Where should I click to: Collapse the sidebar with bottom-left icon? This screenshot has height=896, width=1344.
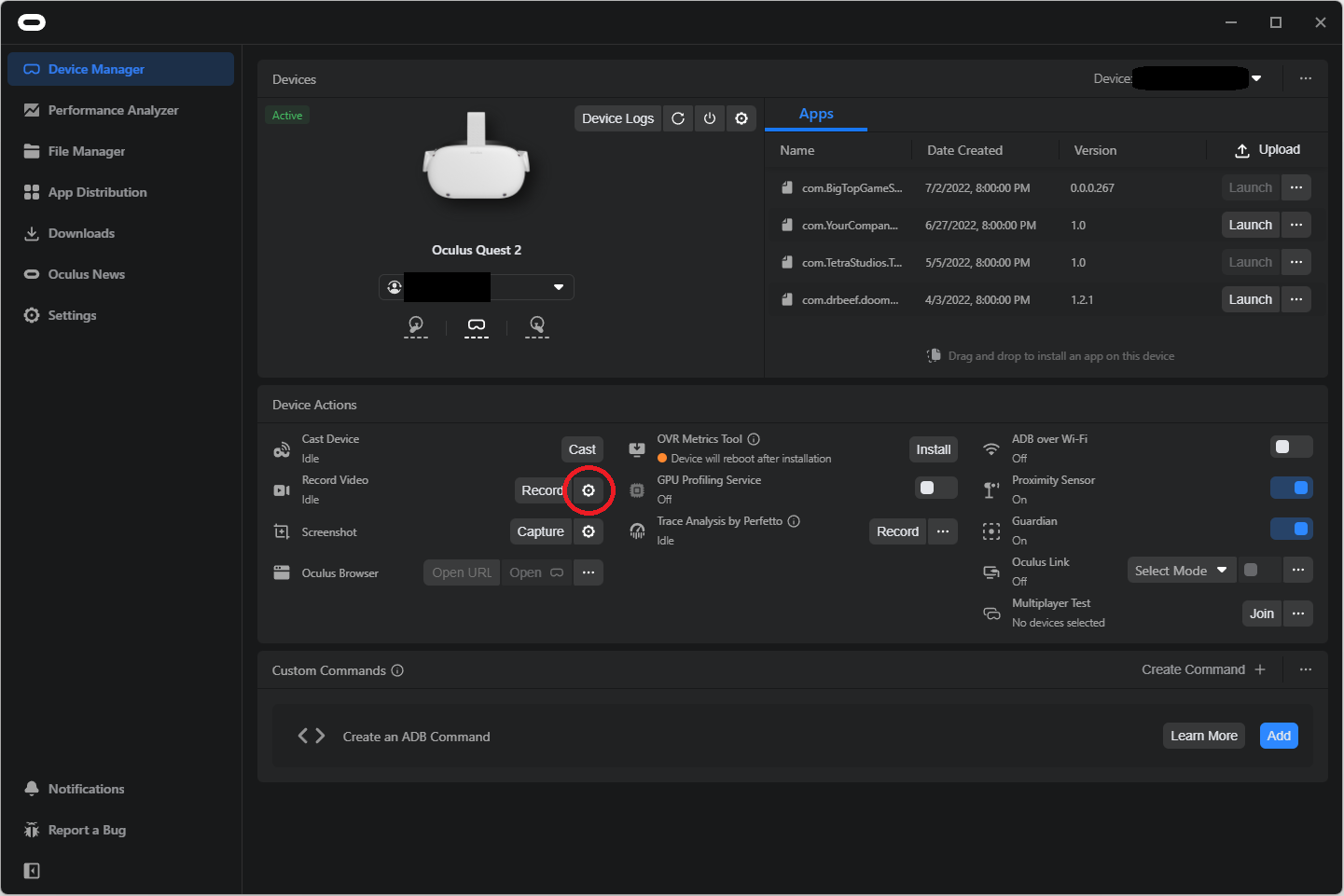coord(32,871)
